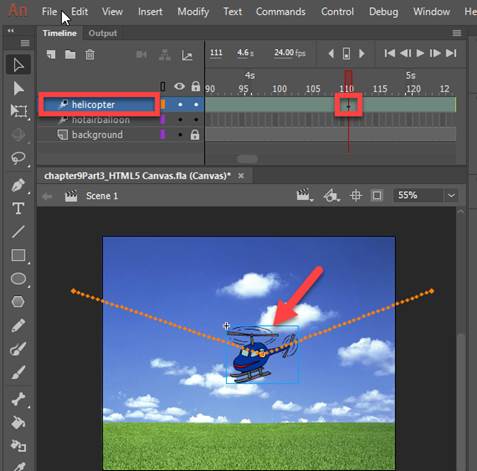Select the Rectangle tool
The width and height of the screenshot is (477, 471).
pyautogui.click(x=18, y=255)
